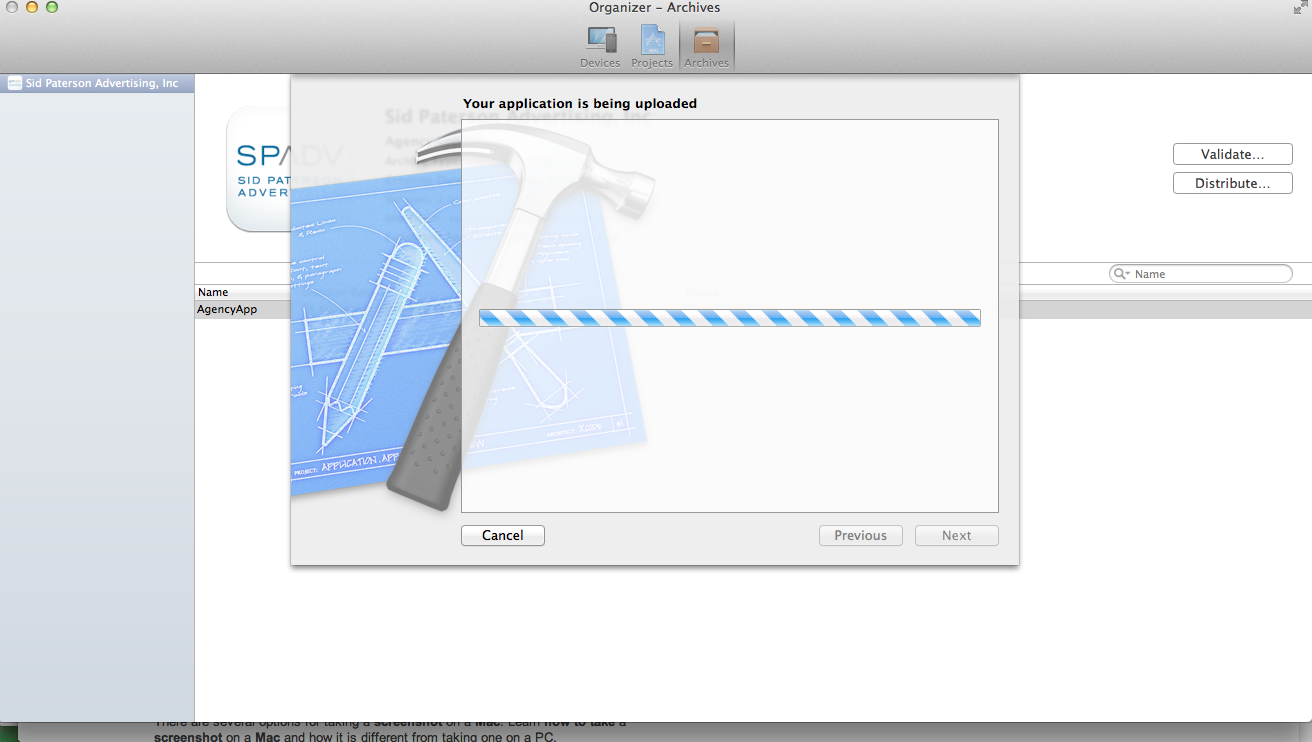Select the AgencyApp archive row
The height and width of the screenshot is (742, 1312).
tap(753, 310)
